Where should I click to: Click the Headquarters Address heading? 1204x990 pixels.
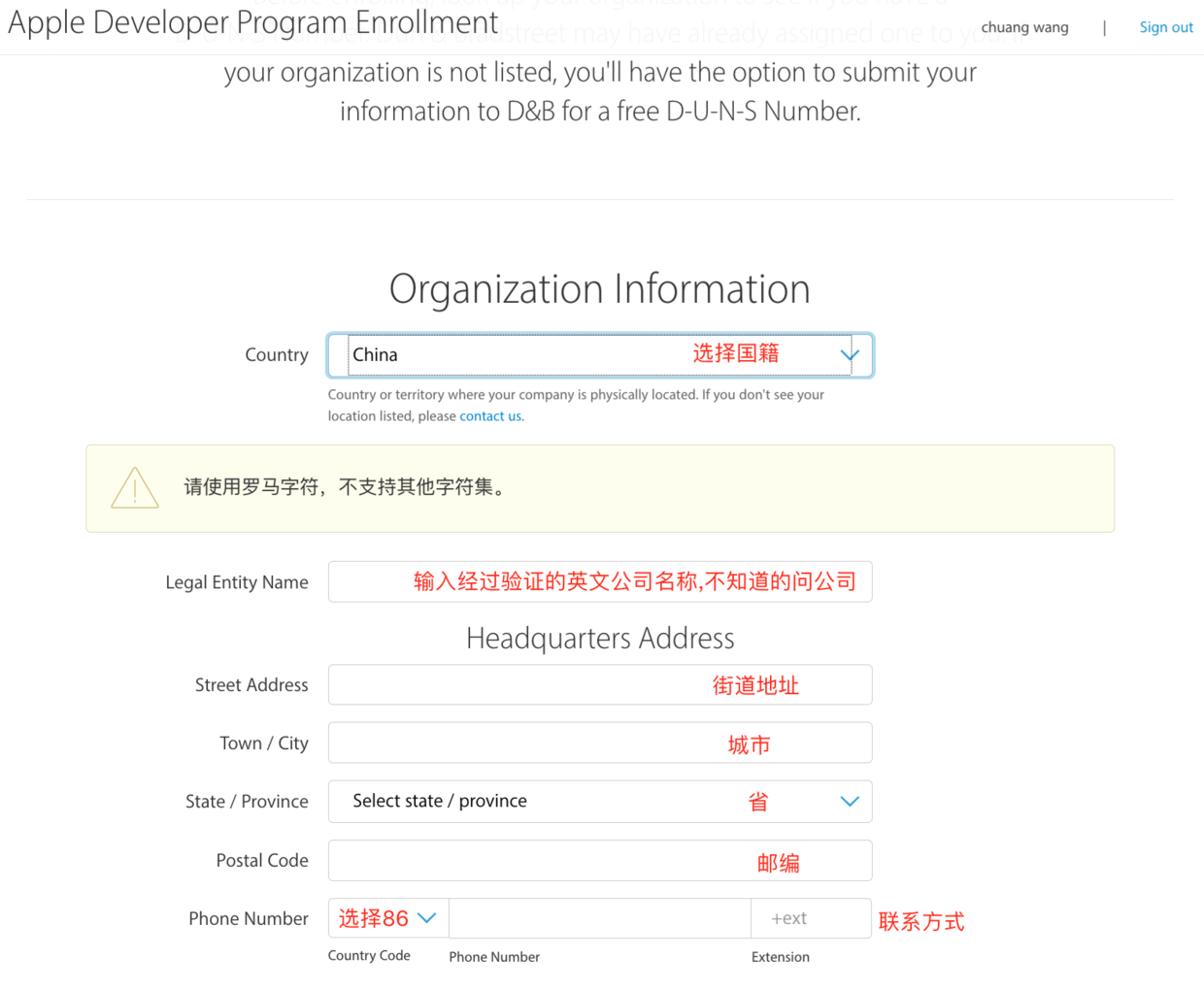[x=600, y=639]
